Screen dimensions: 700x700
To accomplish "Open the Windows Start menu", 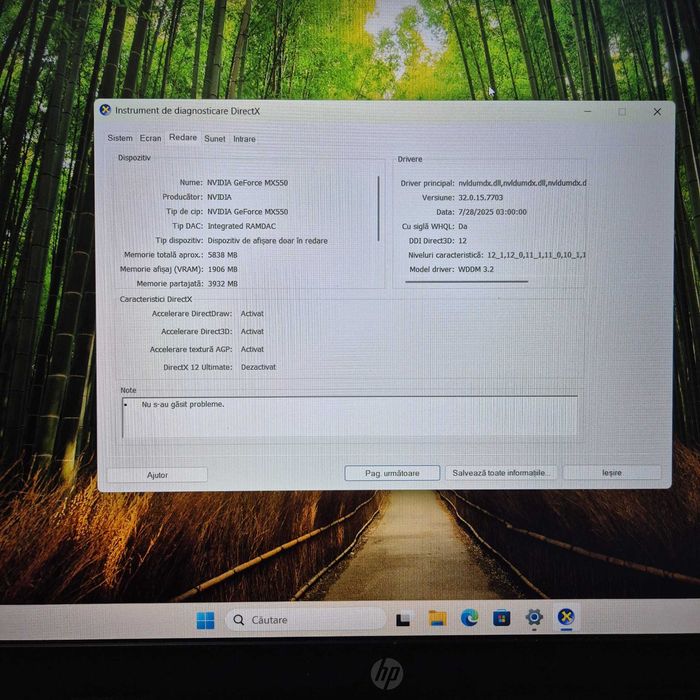I will 205,620.
